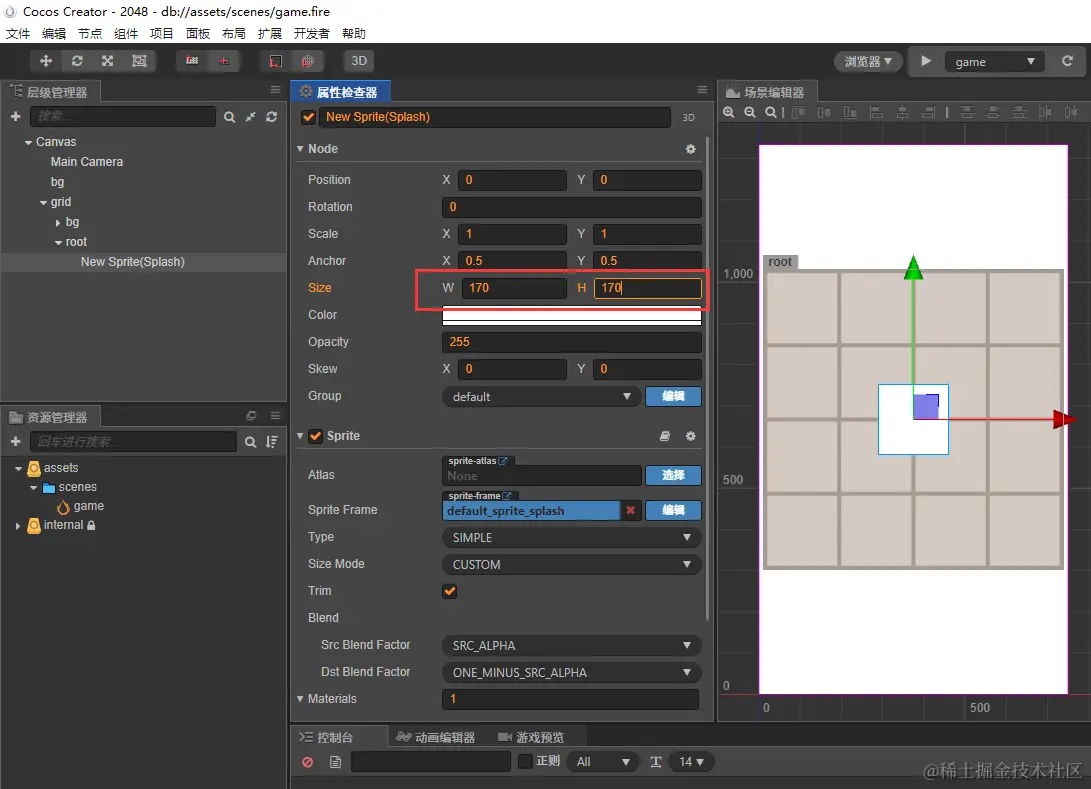The image size is (1091, 789).
Task: Collapse the Materials section
Action: coord(300,699)
